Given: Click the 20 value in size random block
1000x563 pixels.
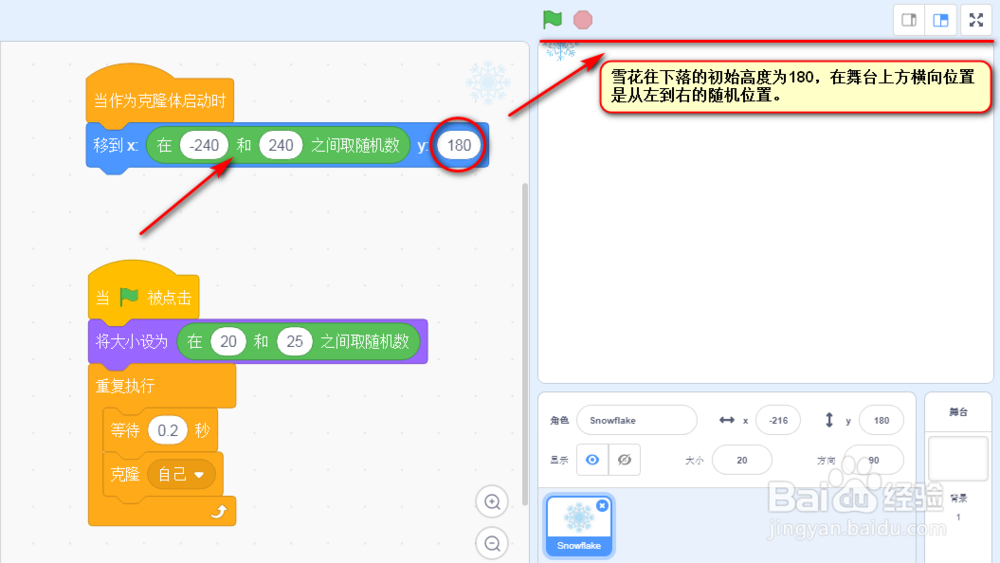Looking at the screenshot, I should (x=228, y=342).
